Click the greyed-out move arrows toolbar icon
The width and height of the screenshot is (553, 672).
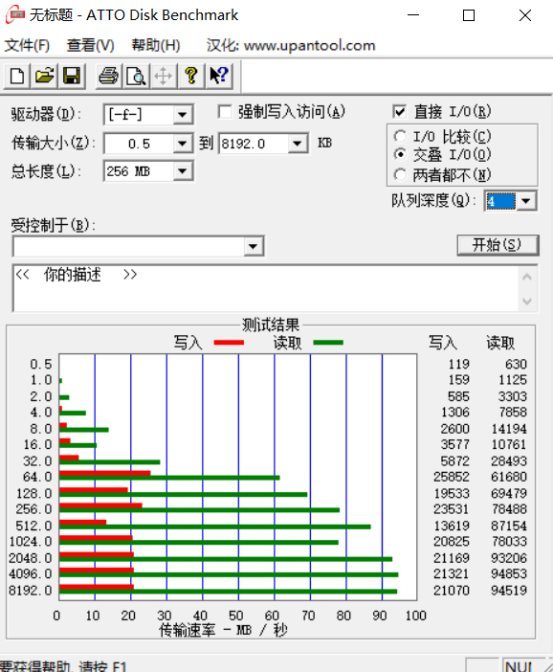tap(163, 76)
